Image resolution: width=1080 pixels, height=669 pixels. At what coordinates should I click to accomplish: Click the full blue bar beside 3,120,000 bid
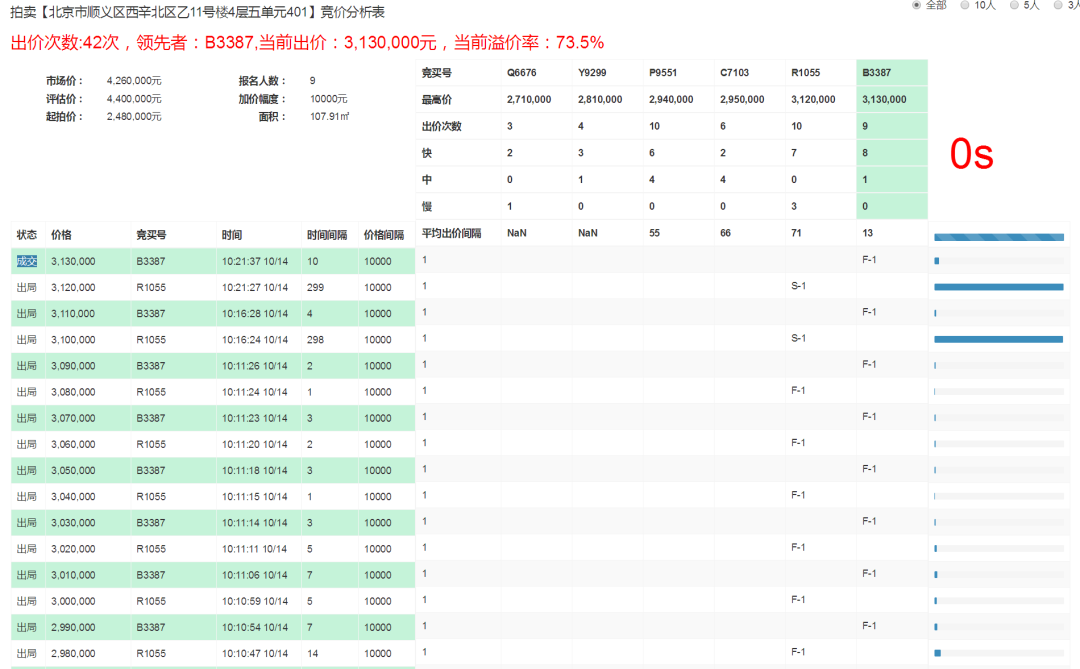coord(998,287)
